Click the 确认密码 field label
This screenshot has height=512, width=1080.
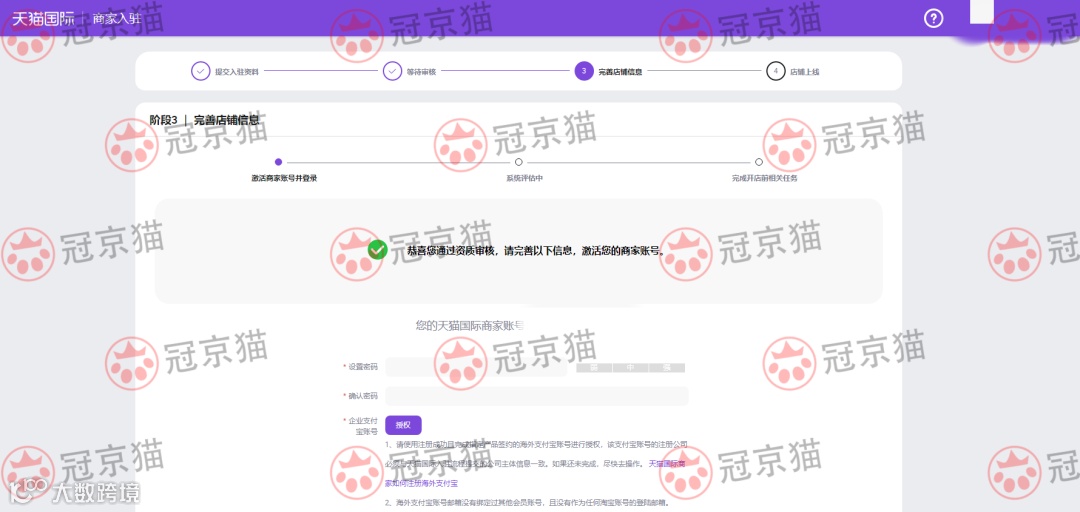tap(361, 396)
